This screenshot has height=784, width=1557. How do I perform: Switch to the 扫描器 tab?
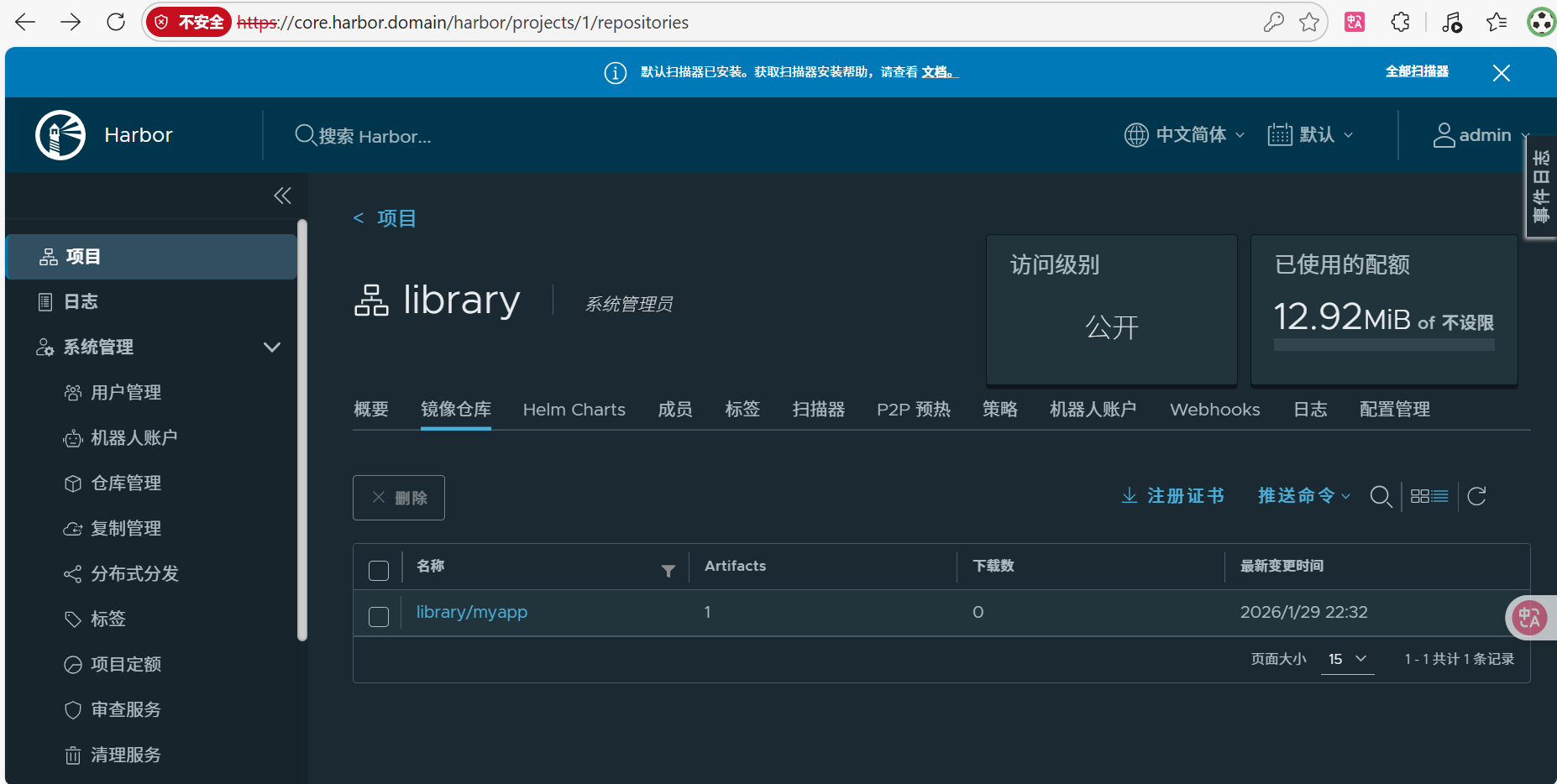pos(819,410)
